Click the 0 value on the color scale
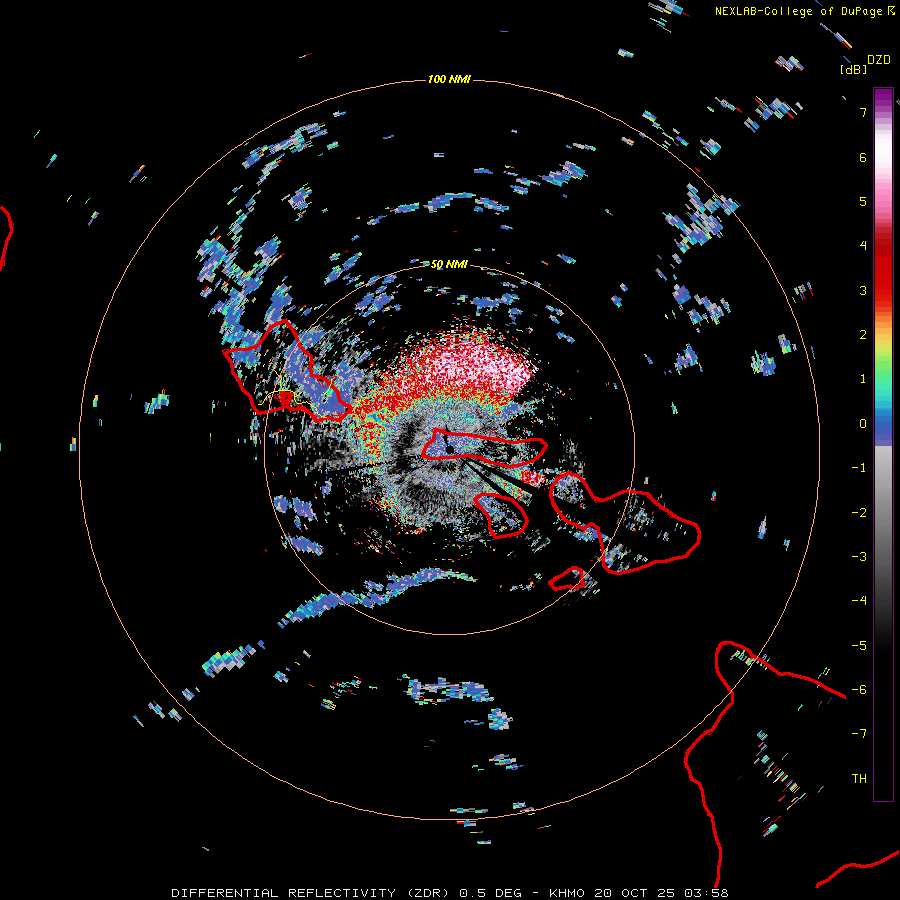Viewport: 900px width, 900px height. [x=863, y=424]
